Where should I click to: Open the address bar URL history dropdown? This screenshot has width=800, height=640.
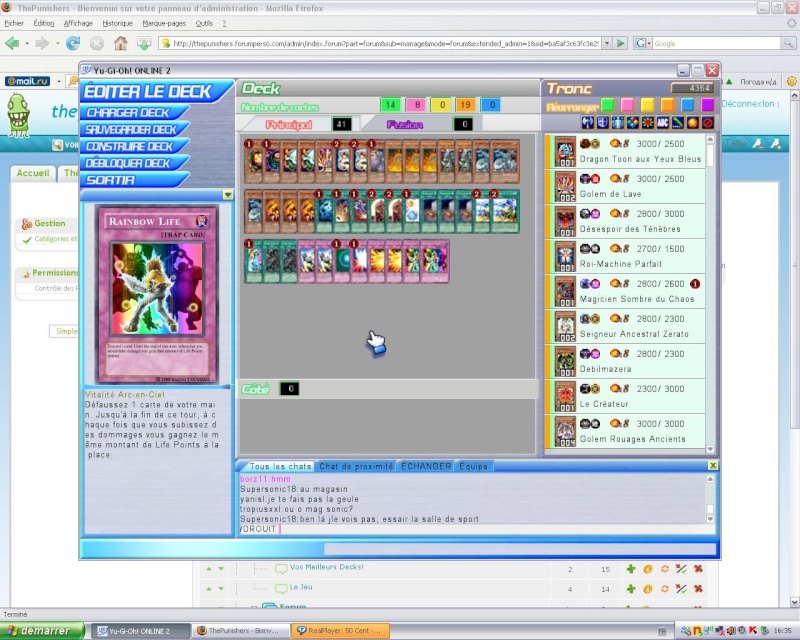[x=607, y=43]
